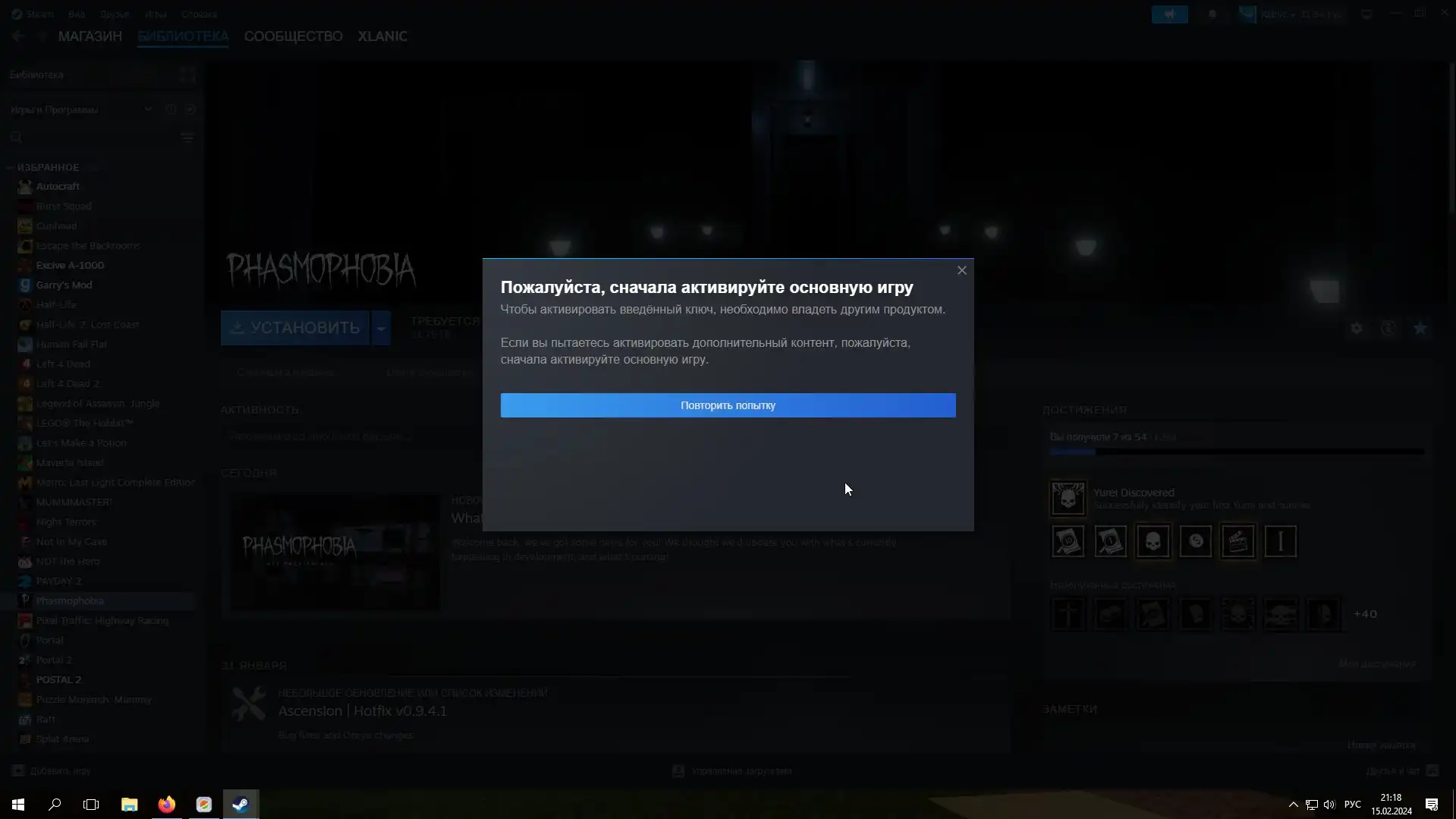Open the Центр сообщества tab
This screenshot has height=819, width=1456.
click(429, 372)
